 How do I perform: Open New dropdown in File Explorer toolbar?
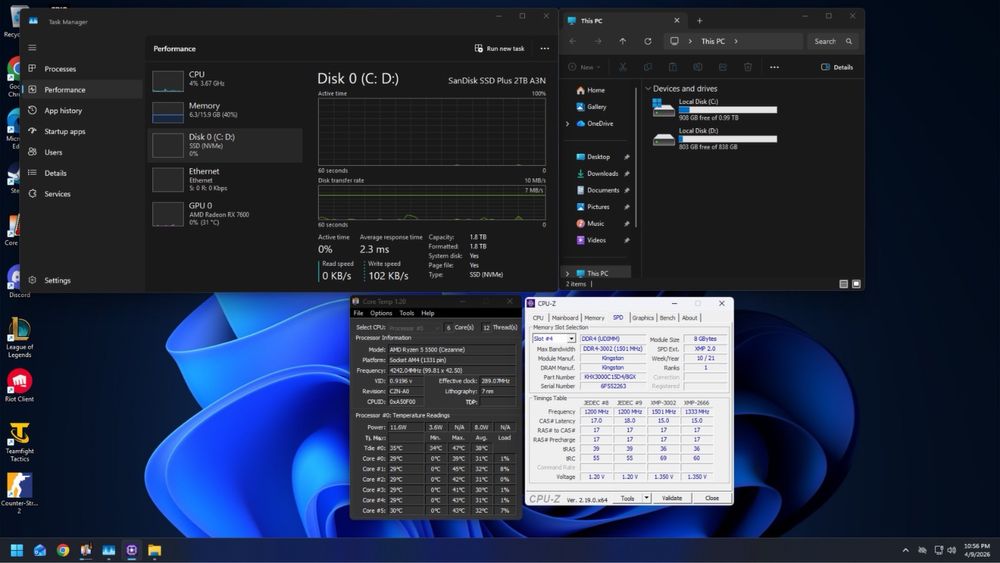[584, 67]
